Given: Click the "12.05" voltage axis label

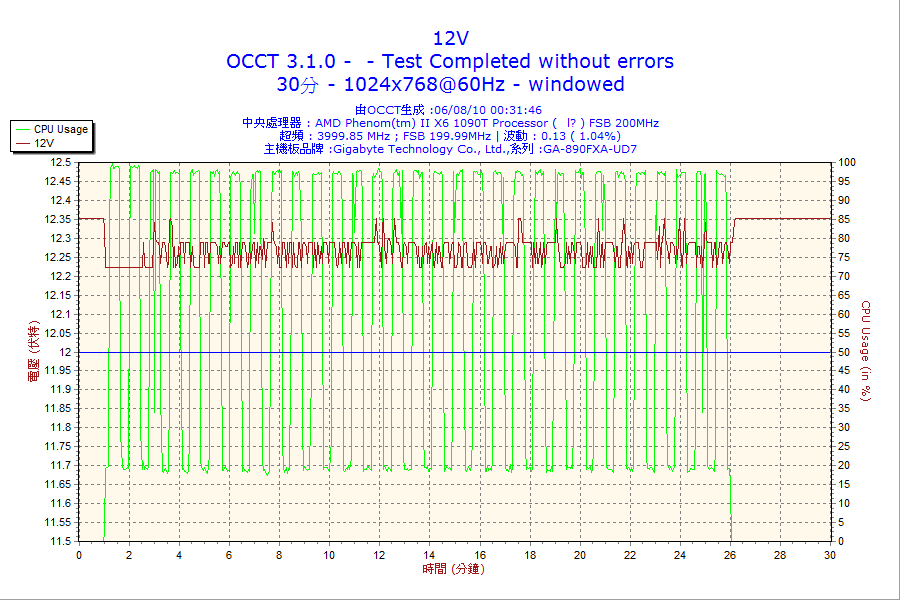Looking at the screenshot, I should [58, 333].
